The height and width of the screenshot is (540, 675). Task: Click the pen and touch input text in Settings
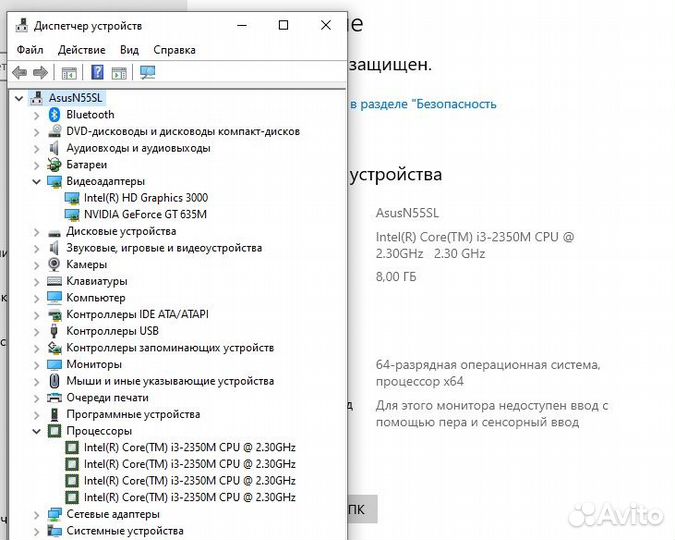(492, 414)
